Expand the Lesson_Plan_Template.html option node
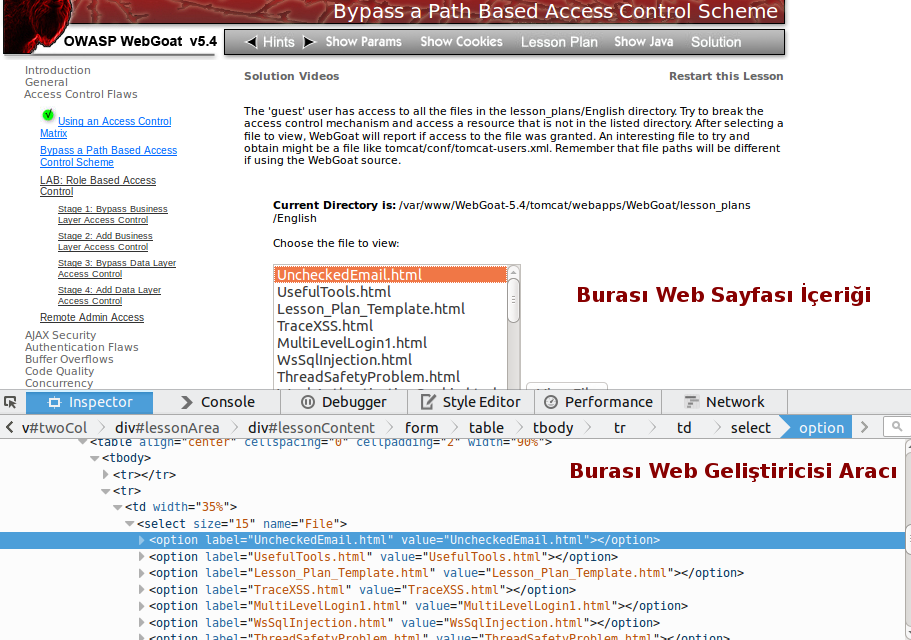Screen dimensions: 911x640 pos(141,573)
